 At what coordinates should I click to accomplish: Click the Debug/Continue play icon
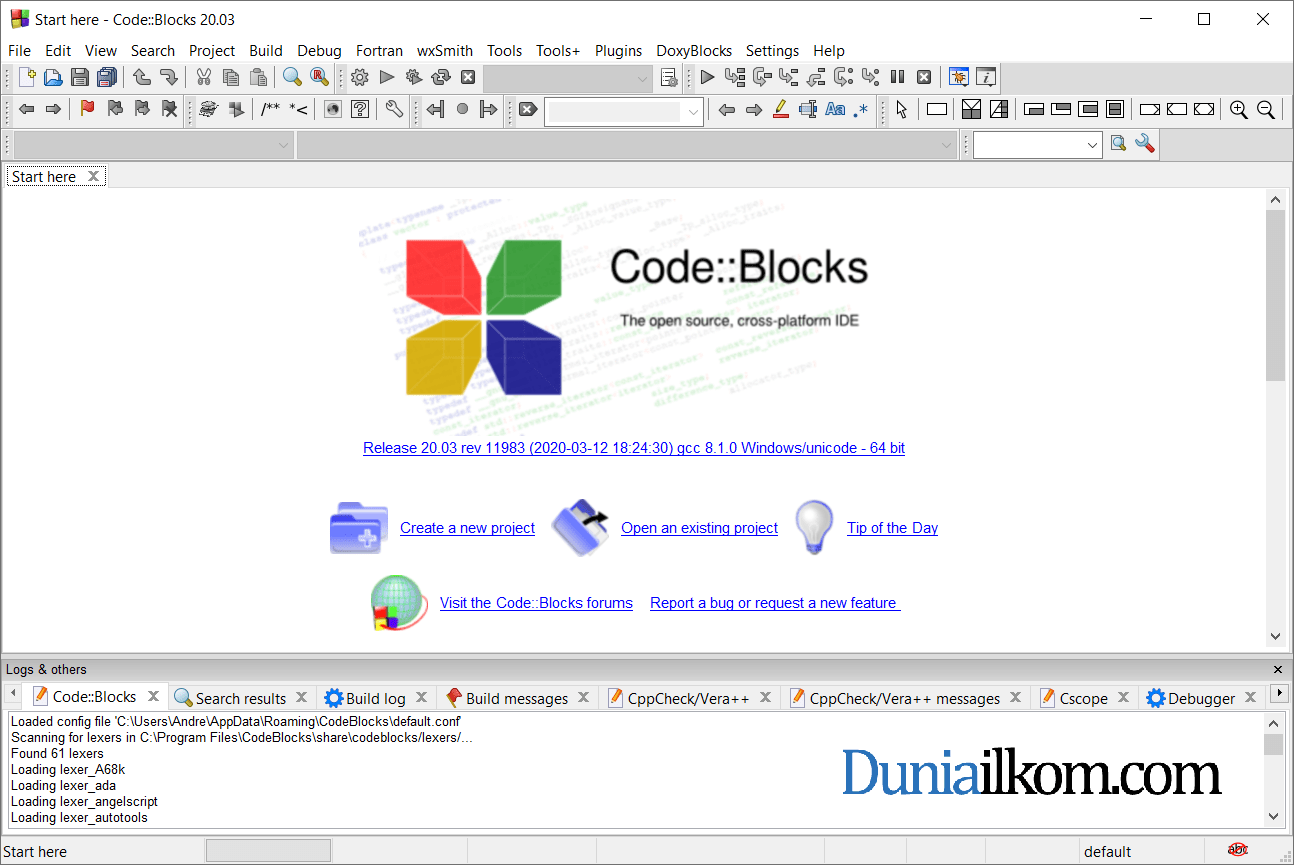(x=707, y=77)
